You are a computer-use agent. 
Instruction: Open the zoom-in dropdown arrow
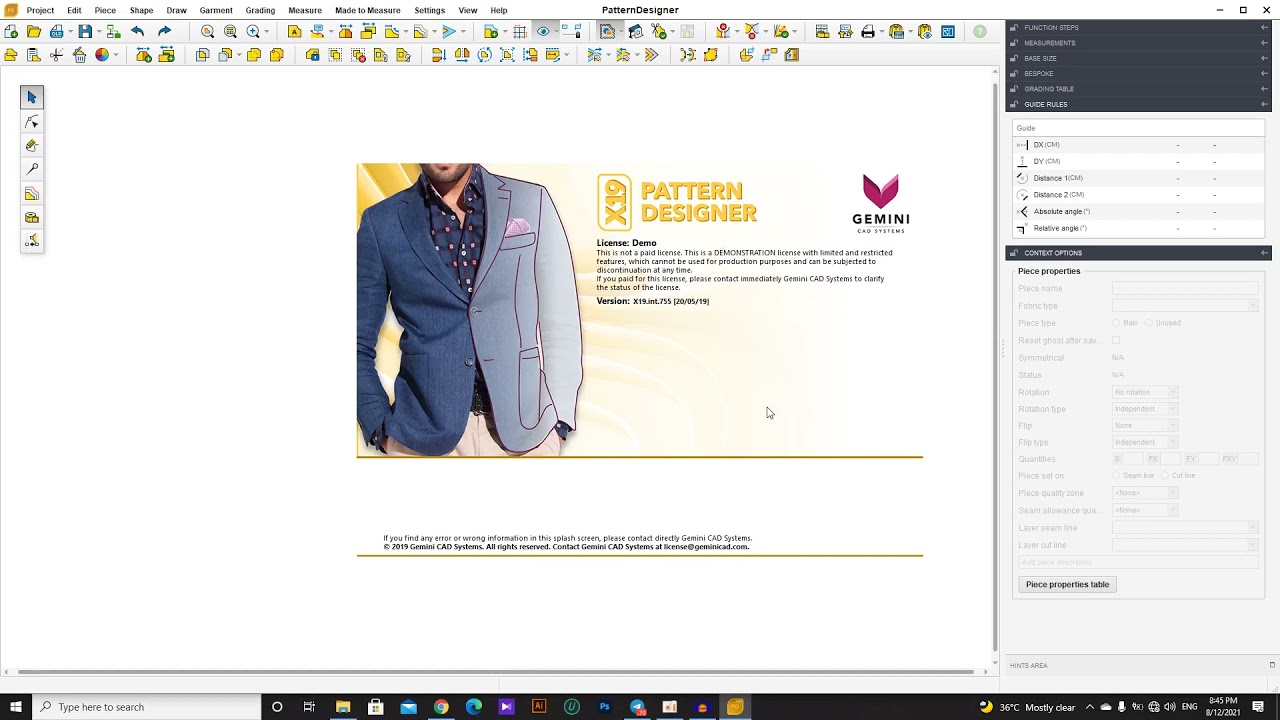point(267,32)
